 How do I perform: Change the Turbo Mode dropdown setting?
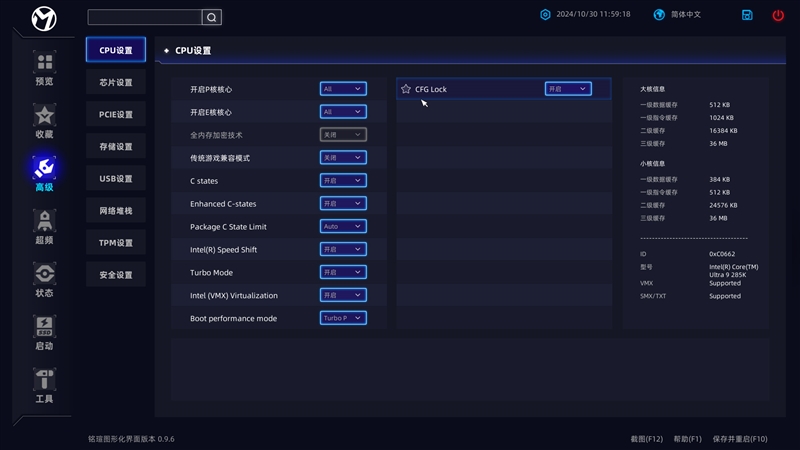[343, 273]
